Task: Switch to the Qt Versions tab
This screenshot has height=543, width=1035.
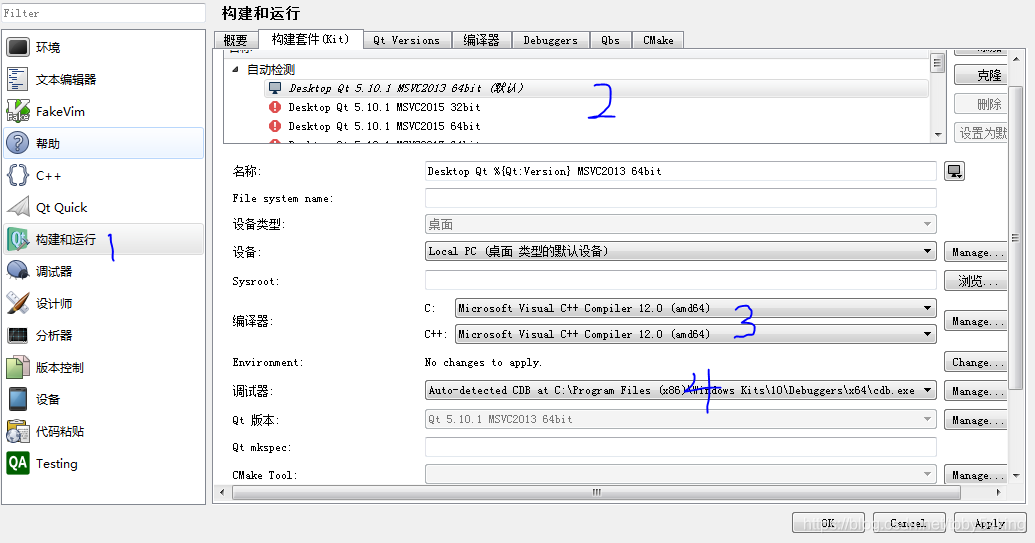Action: coord(407,40)
